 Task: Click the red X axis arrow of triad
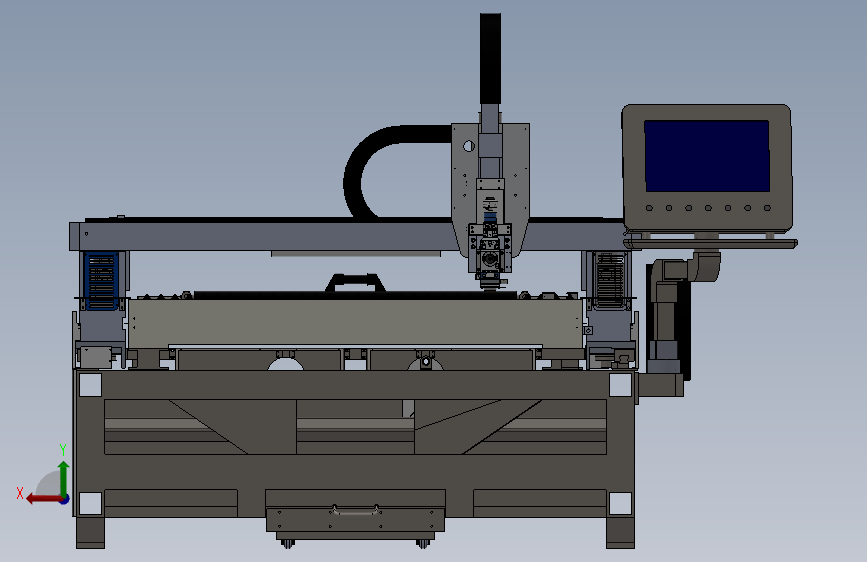coord(43,499)
